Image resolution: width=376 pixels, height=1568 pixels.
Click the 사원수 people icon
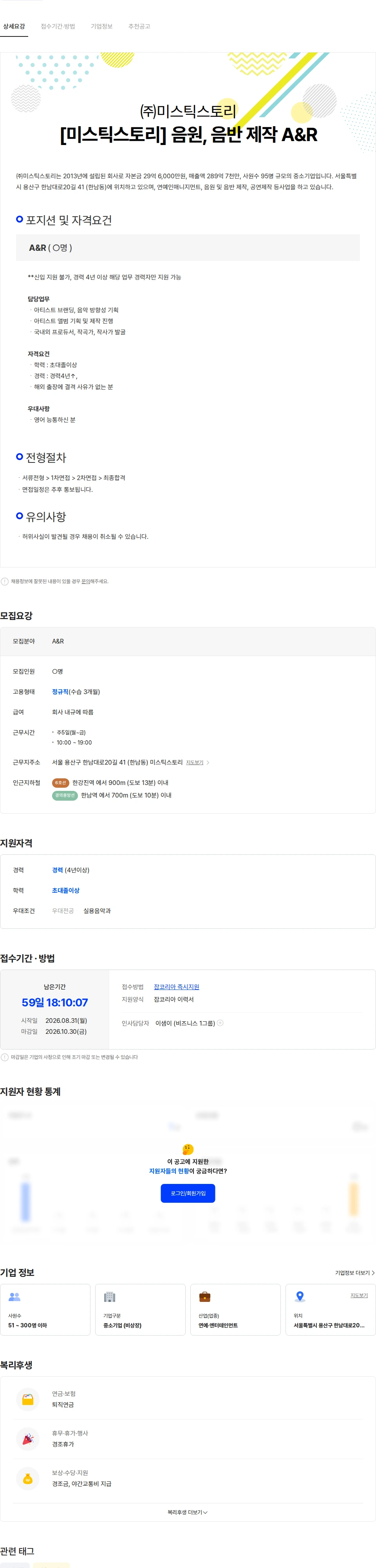pos(14,1297)
